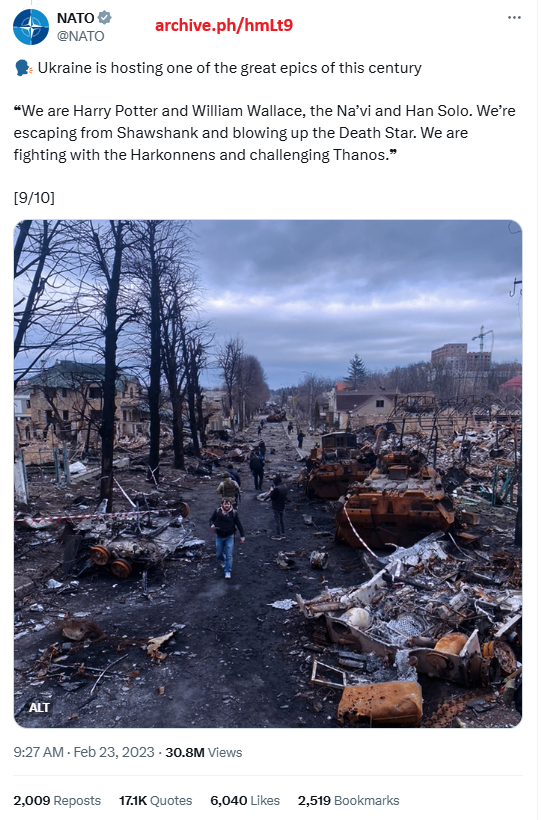Open the 9:27 AM Feb 23, 2023 timestamp
The image size is (541, 820).
coord(84,753)
